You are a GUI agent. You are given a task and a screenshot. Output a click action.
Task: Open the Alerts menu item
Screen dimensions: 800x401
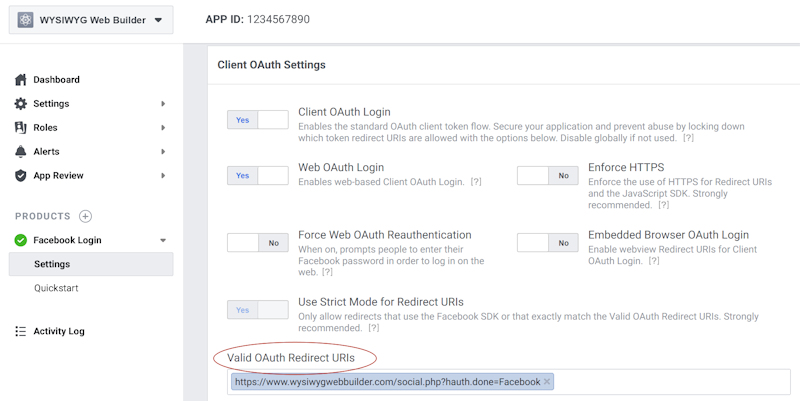(46, 152)
